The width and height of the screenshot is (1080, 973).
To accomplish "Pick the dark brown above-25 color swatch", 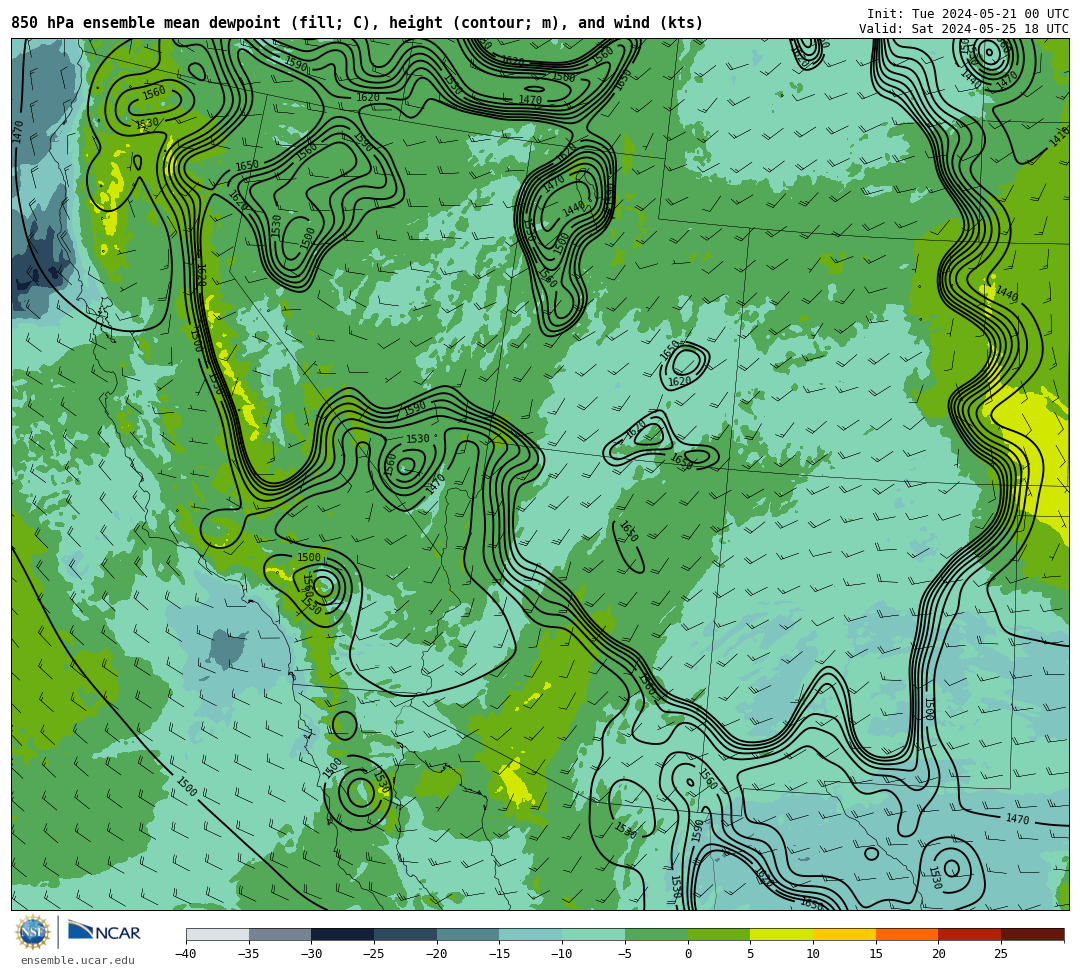I will coord(1032,934).
